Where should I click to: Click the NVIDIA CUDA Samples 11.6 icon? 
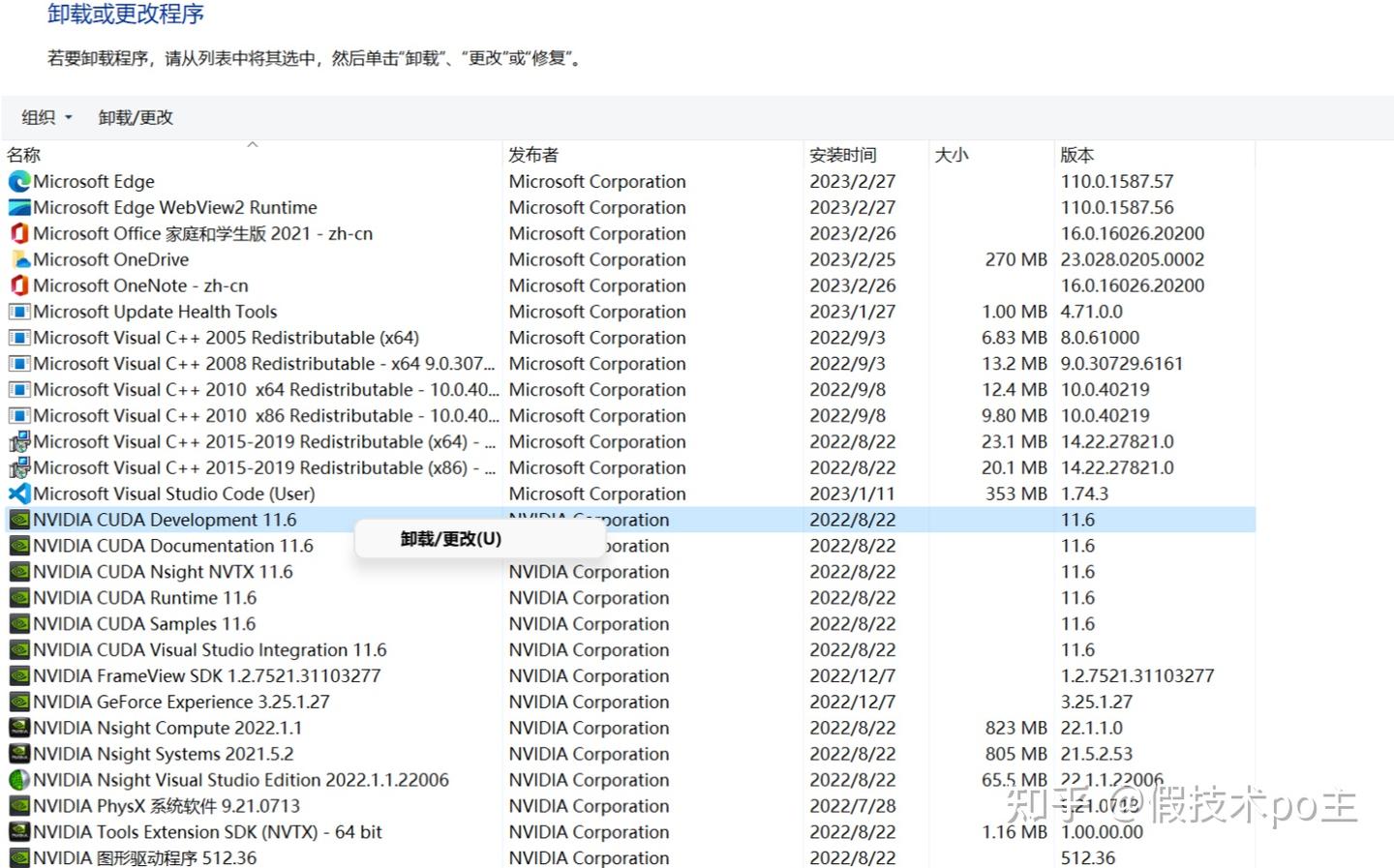(19, 624)
